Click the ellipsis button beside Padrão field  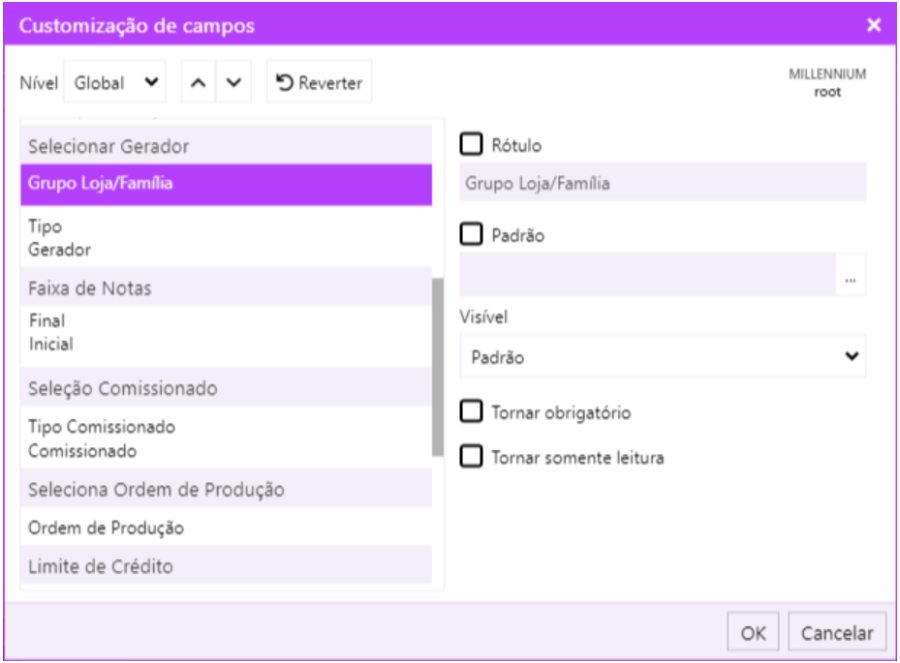coord(850,280)
